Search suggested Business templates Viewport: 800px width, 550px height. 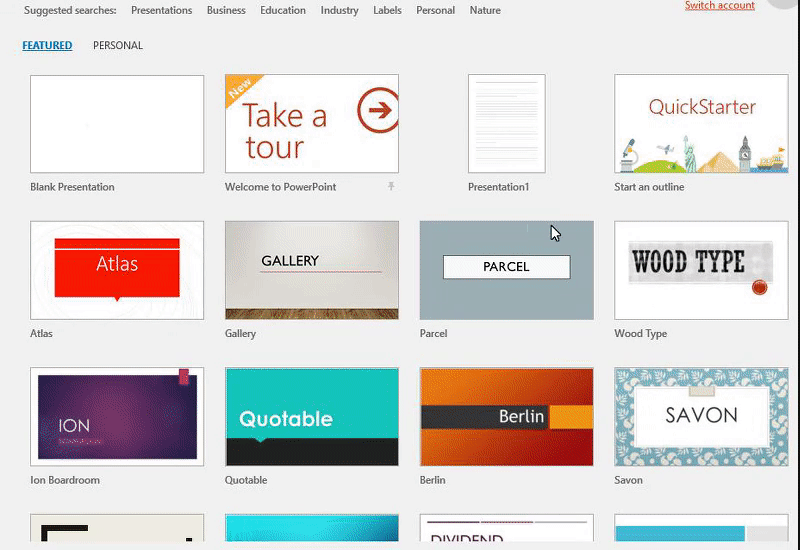226,11
